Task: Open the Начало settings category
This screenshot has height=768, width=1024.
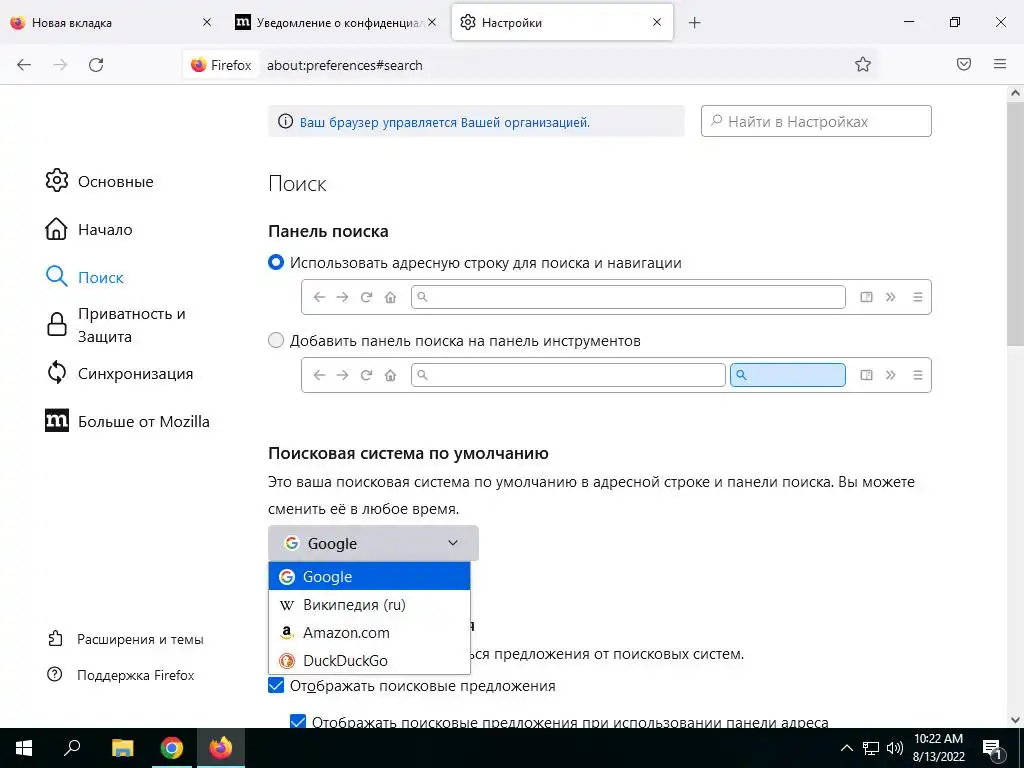Action: [x=89, y=229]
